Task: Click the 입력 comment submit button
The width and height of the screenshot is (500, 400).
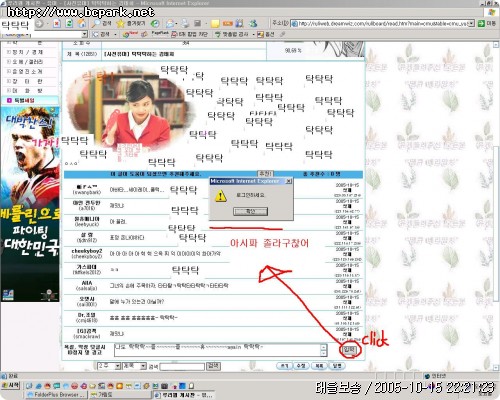Action: coord(350,350)
